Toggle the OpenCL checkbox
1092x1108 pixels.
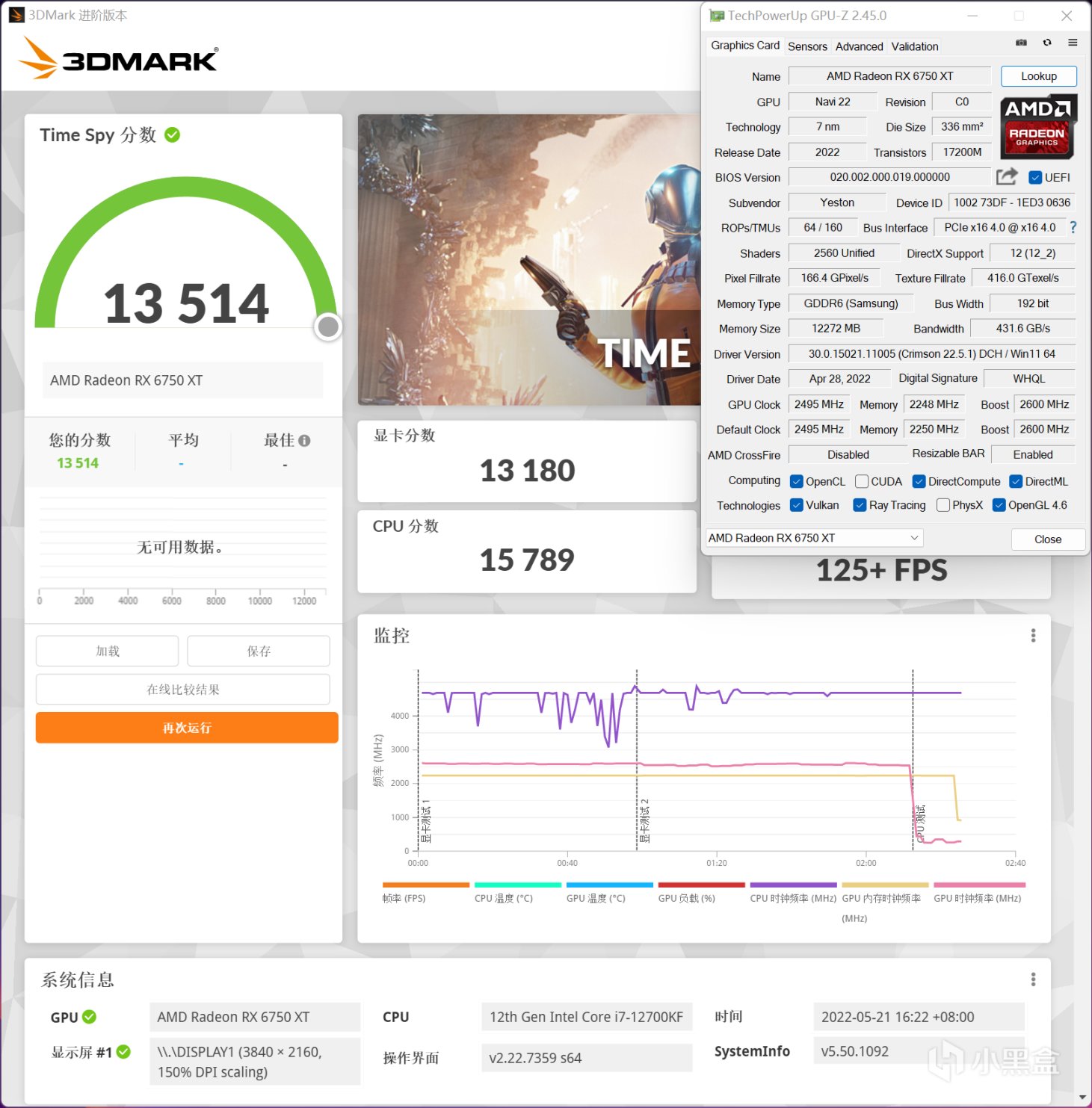[797, 482]
